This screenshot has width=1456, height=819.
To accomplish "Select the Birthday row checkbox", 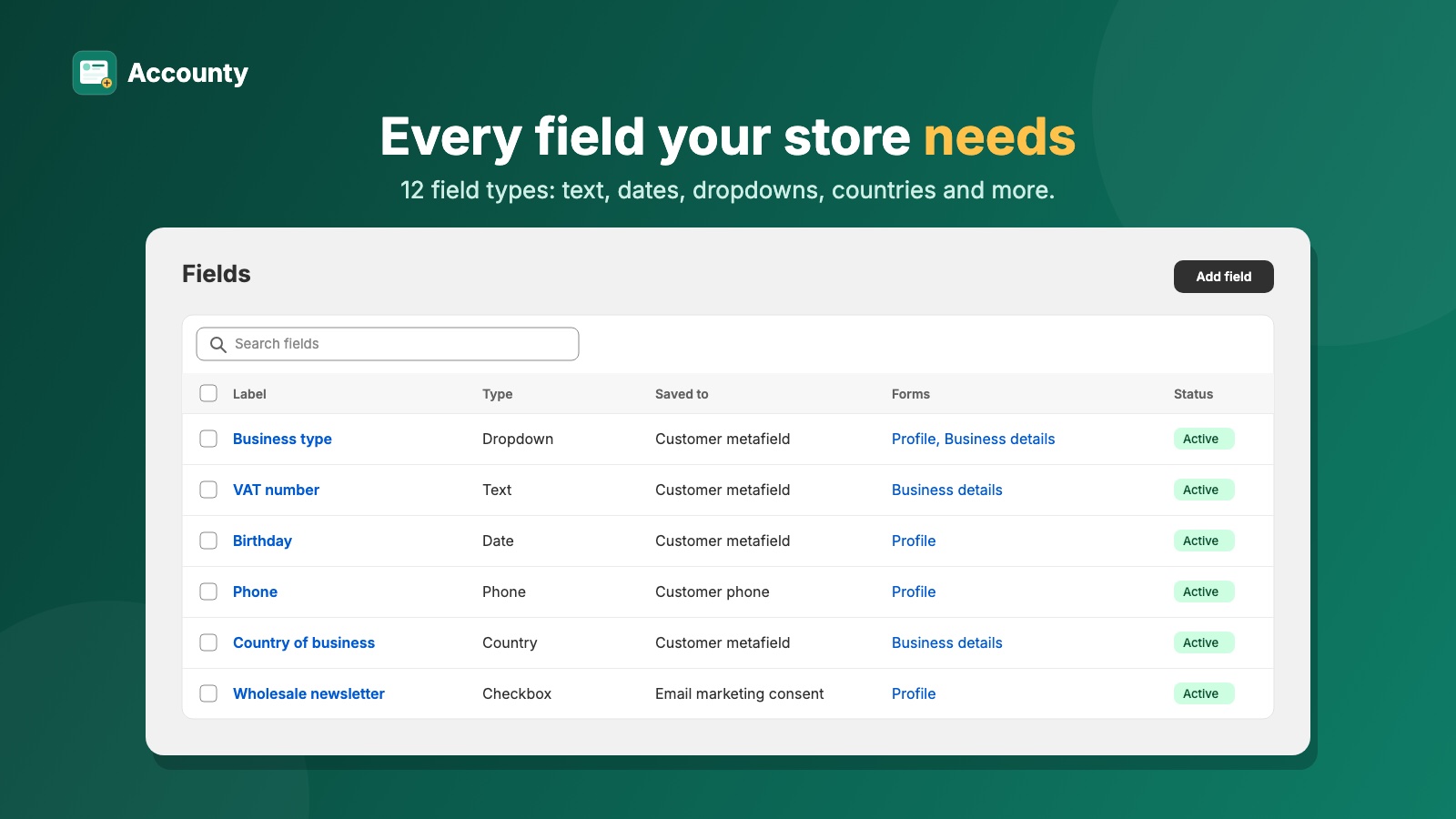I will click(x=208, y=541).
